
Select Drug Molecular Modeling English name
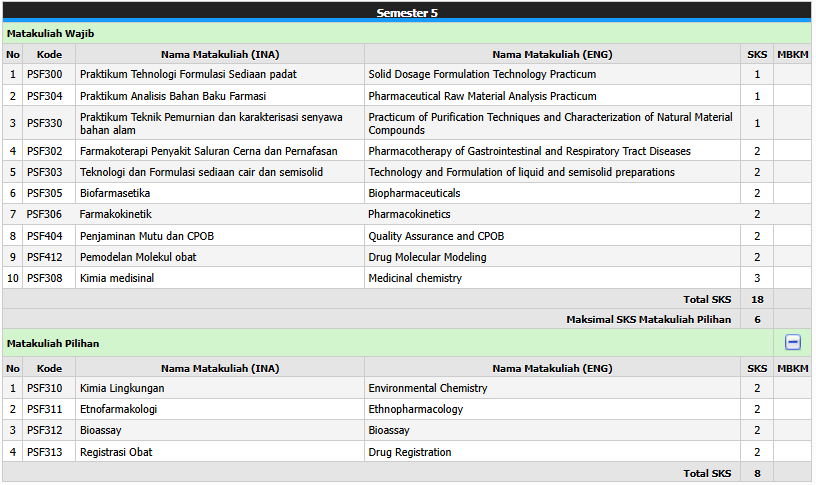point(427,257)
